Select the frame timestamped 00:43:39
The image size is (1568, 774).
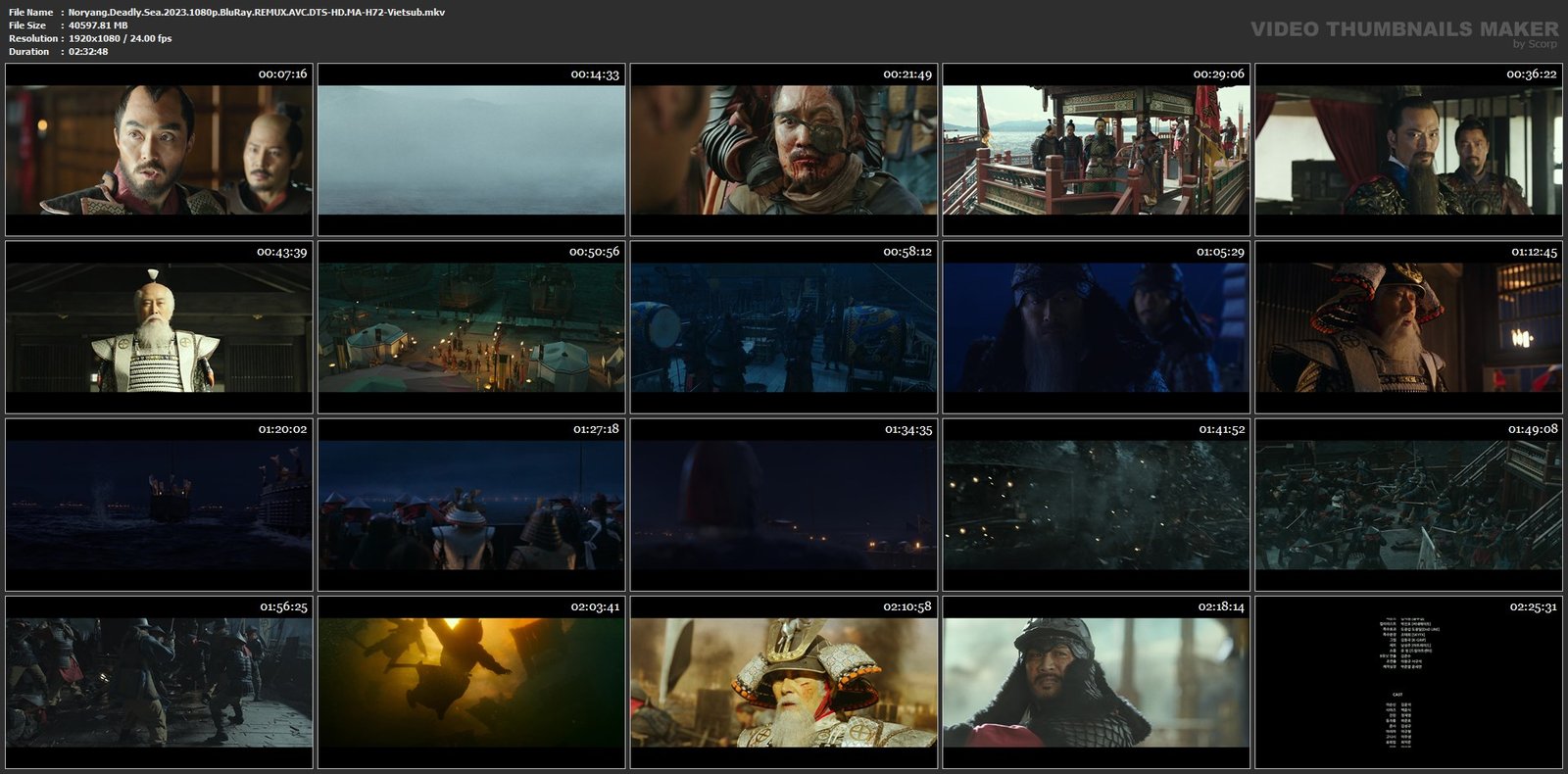tap(159, 327)
